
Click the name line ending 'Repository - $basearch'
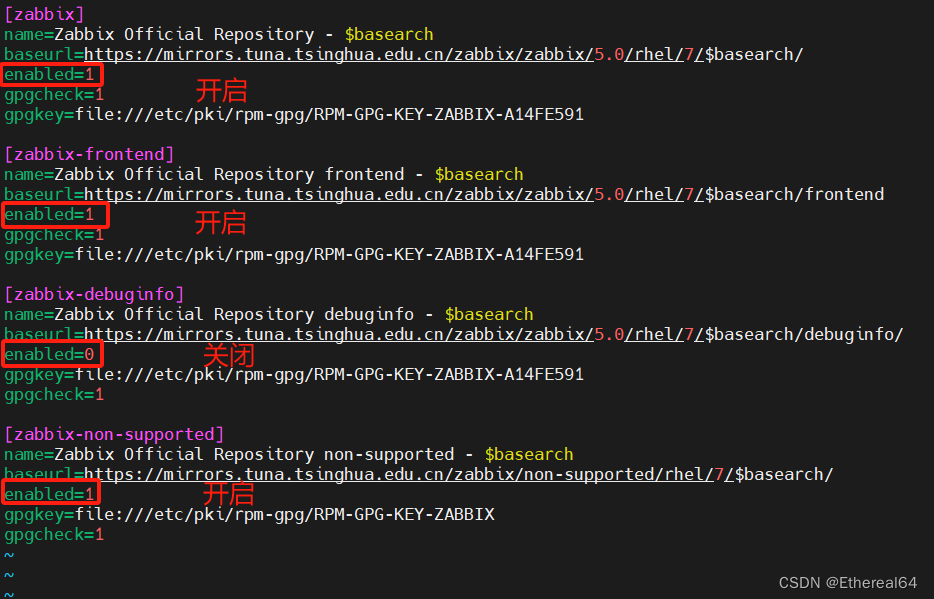(219, 35)
